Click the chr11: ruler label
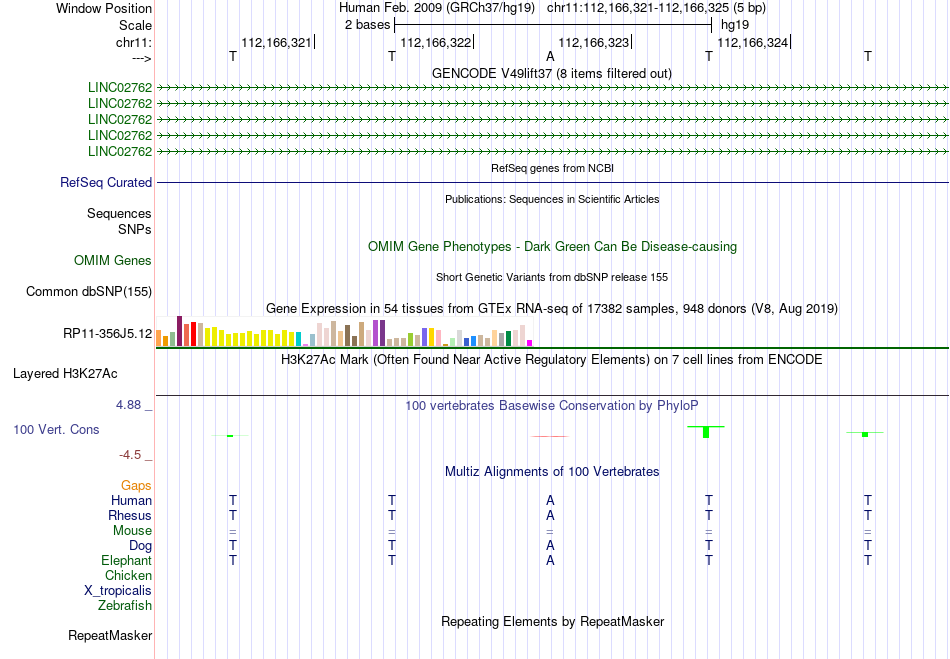The width and height of the screenshot is (950, 659). (134, 42)
